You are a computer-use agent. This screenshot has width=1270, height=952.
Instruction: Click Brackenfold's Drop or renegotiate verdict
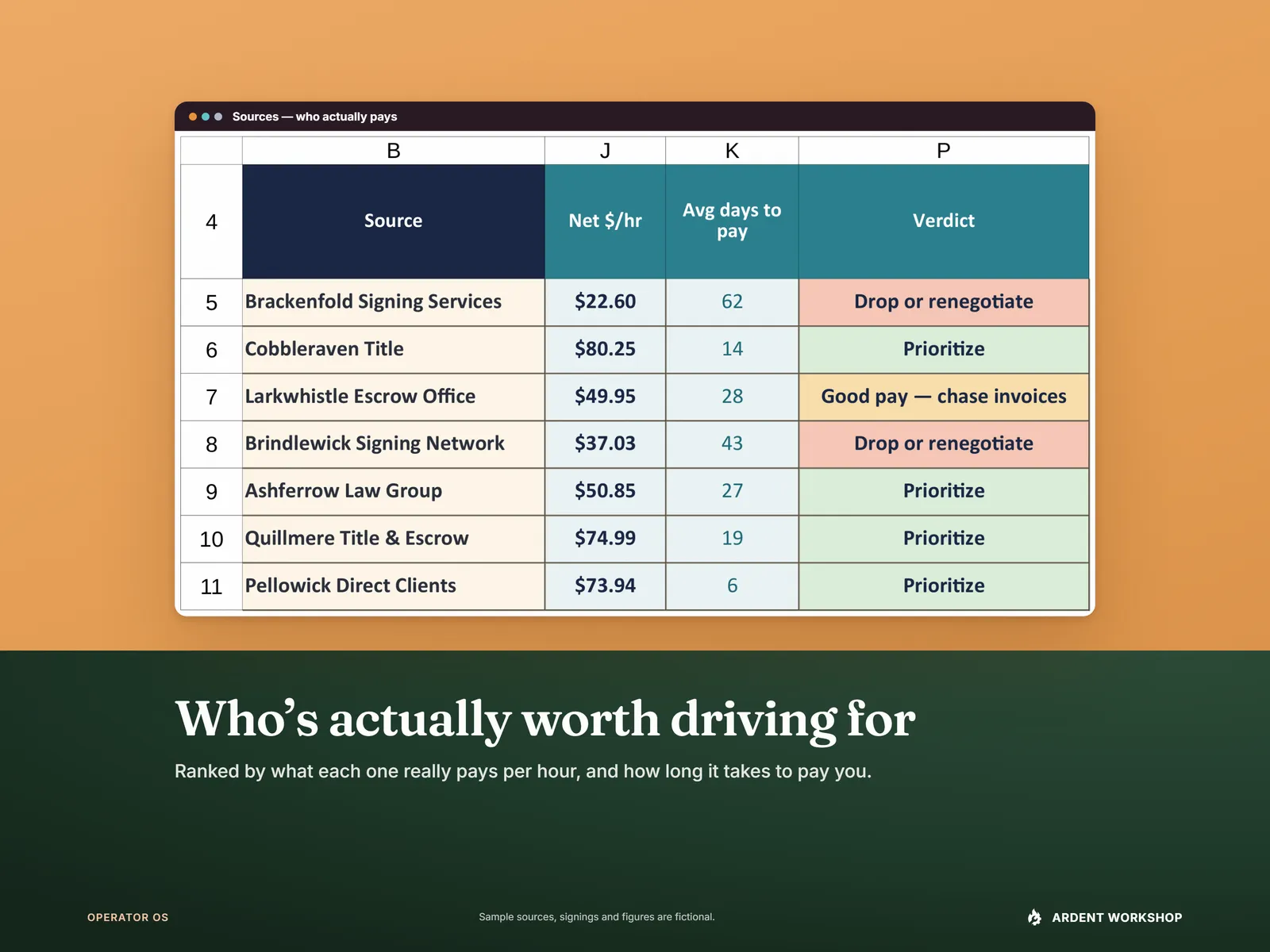(x=944, y=302)
